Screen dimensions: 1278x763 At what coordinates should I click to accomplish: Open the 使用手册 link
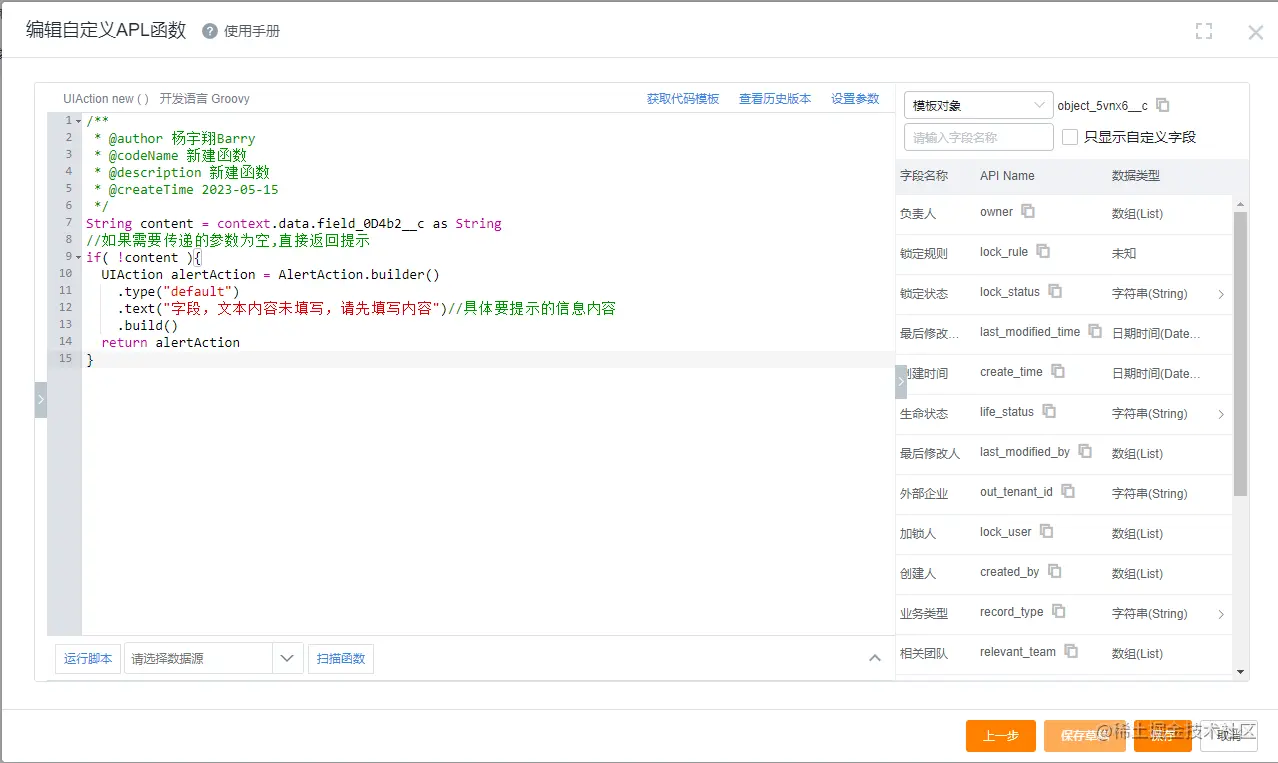[252, 31]
